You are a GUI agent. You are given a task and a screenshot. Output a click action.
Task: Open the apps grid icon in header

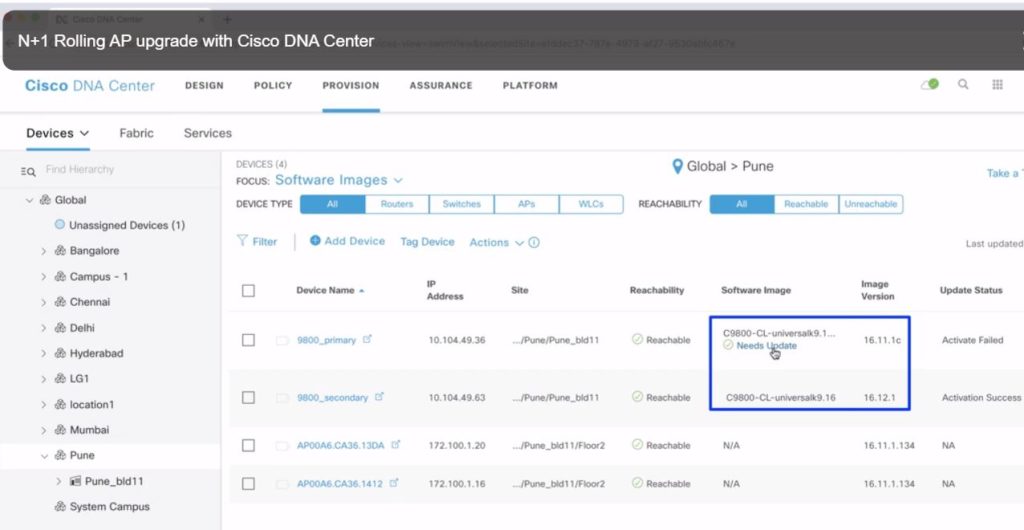tap(997, 85)
